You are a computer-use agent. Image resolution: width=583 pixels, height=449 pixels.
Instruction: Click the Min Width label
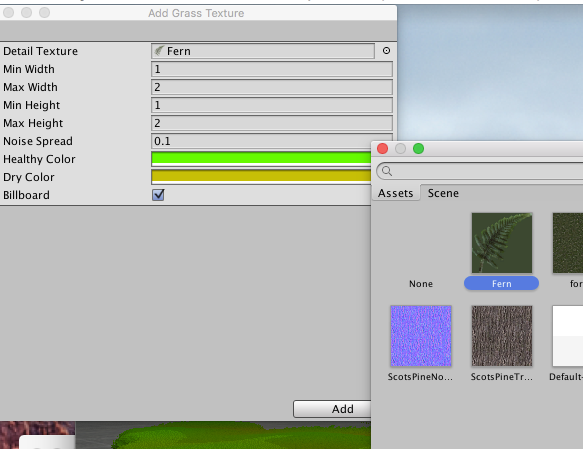(29, 69)
